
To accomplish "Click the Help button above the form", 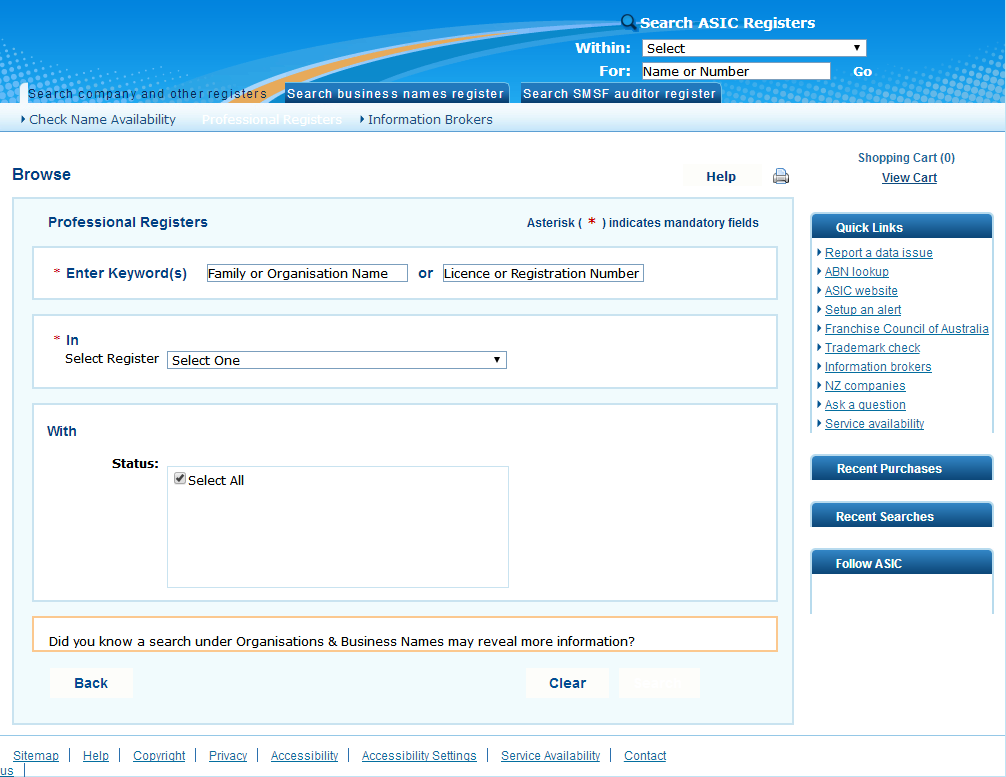I will click(x=721, y=176).
